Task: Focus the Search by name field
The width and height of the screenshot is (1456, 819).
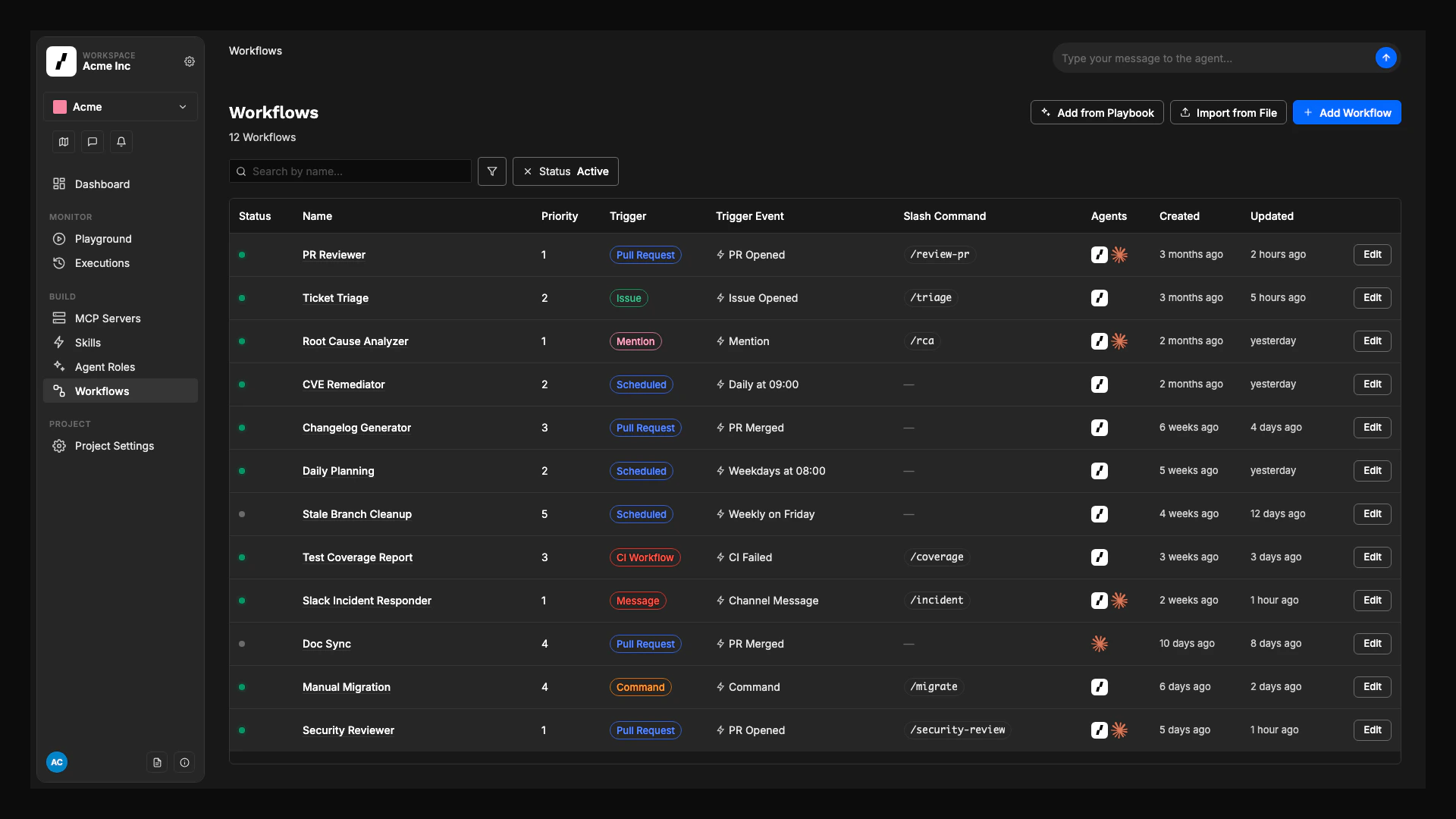Action: [350, 171]
